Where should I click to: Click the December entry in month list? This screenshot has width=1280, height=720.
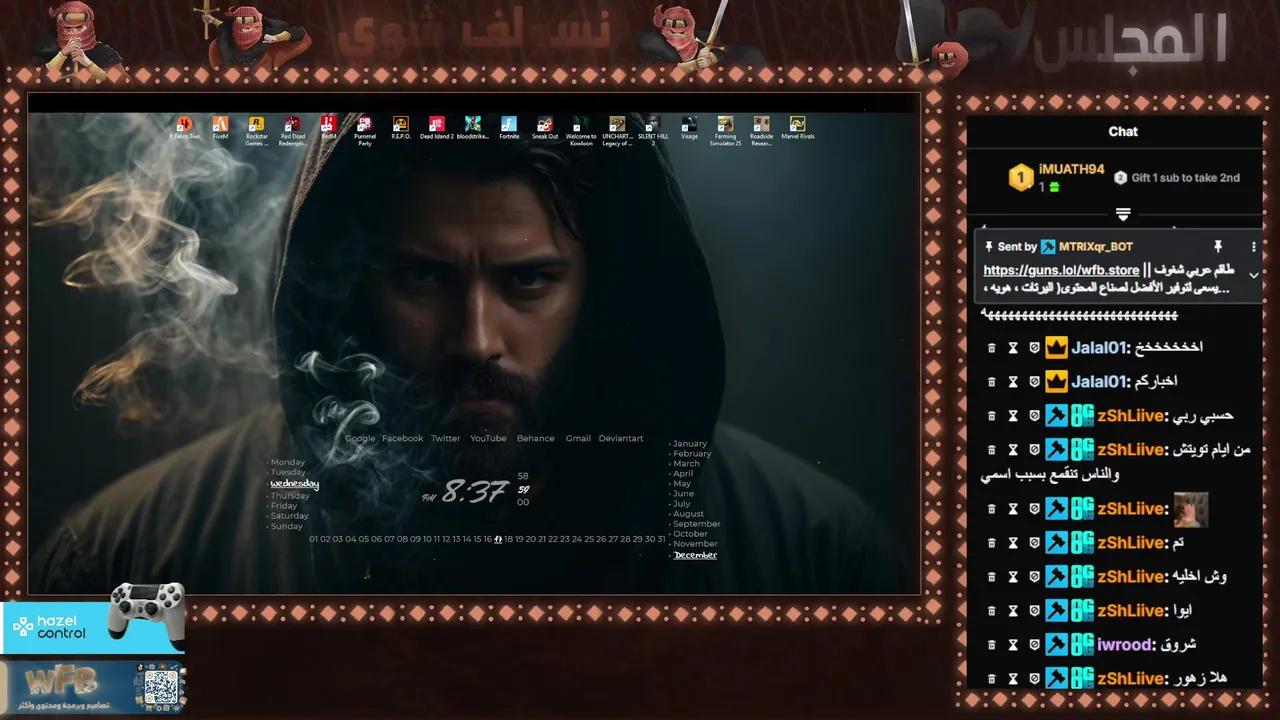pyautogui.click(x=695, y=555)
